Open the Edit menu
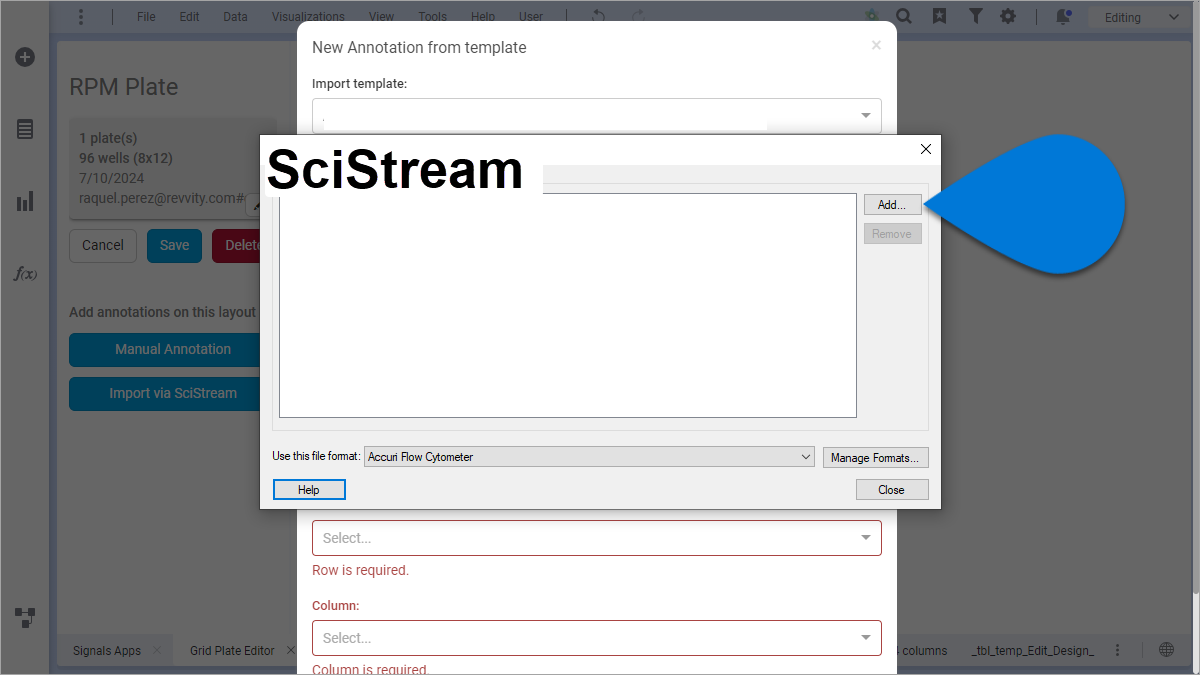This screenshot has width=1200, height=675. tap(189, 17)
